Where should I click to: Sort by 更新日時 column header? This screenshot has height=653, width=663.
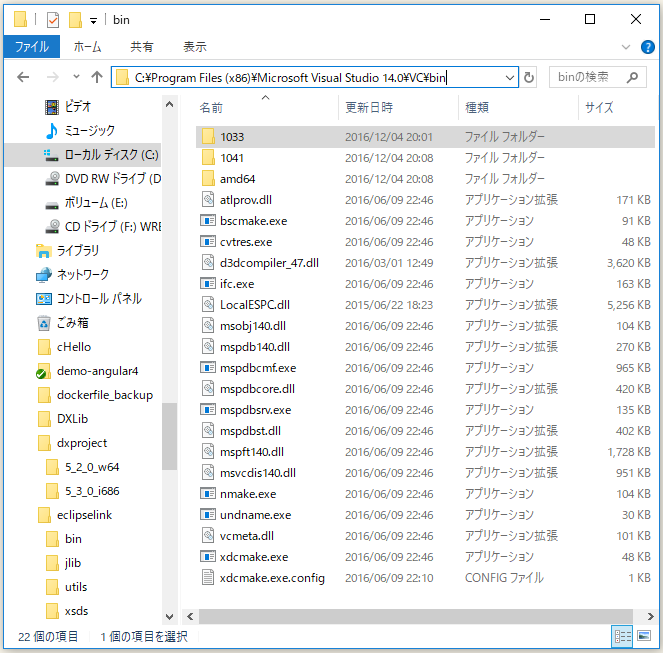369,107
